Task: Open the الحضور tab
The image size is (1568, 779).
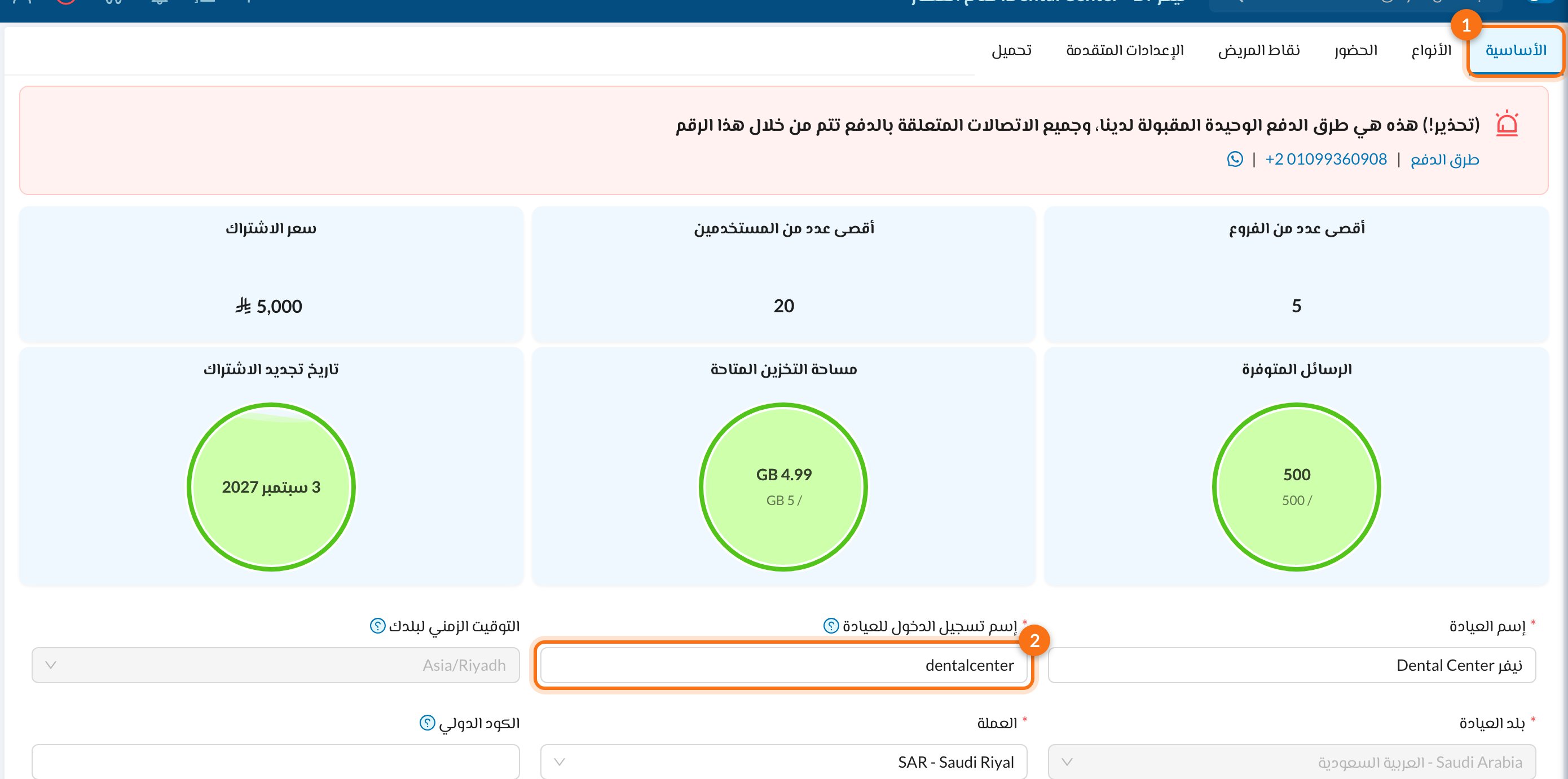Action: pyautogui.click(x=1355, y=51)
